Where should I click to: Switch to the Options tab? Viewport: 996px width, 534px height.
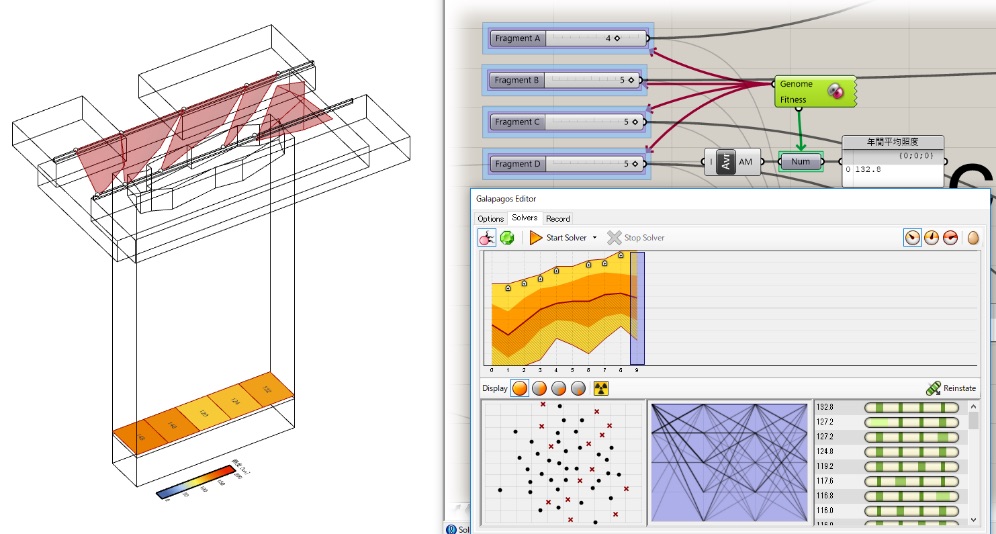tap(490, 218)
